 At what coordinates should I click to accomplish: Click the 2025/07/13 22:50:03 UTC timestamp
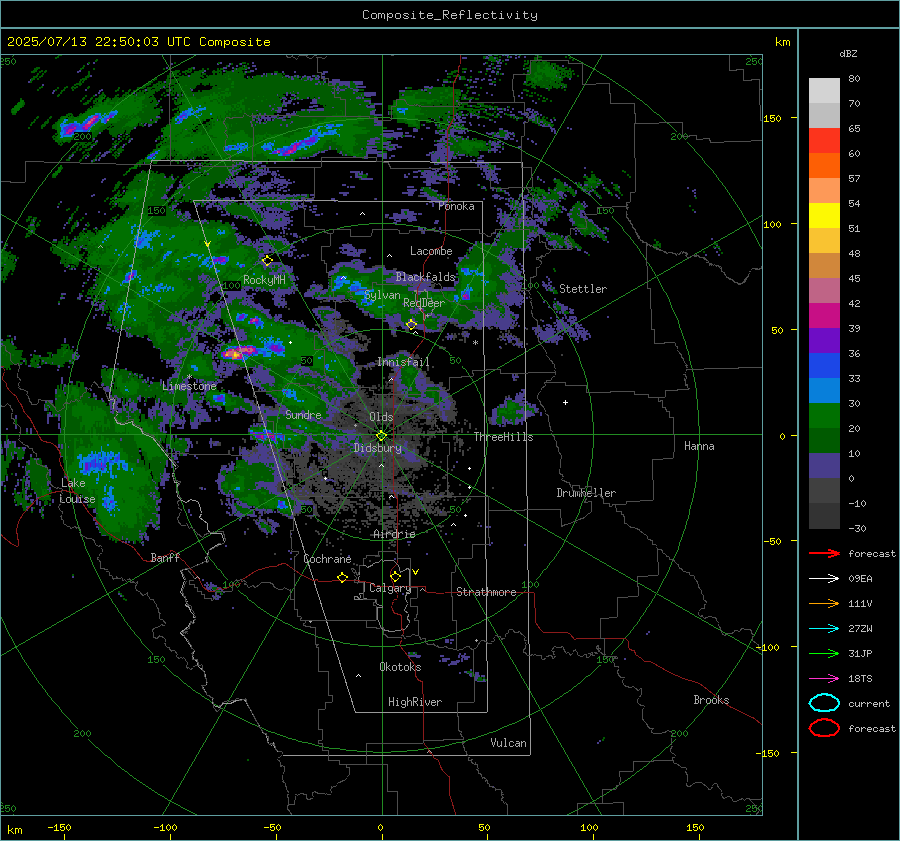tap(138, 42)
